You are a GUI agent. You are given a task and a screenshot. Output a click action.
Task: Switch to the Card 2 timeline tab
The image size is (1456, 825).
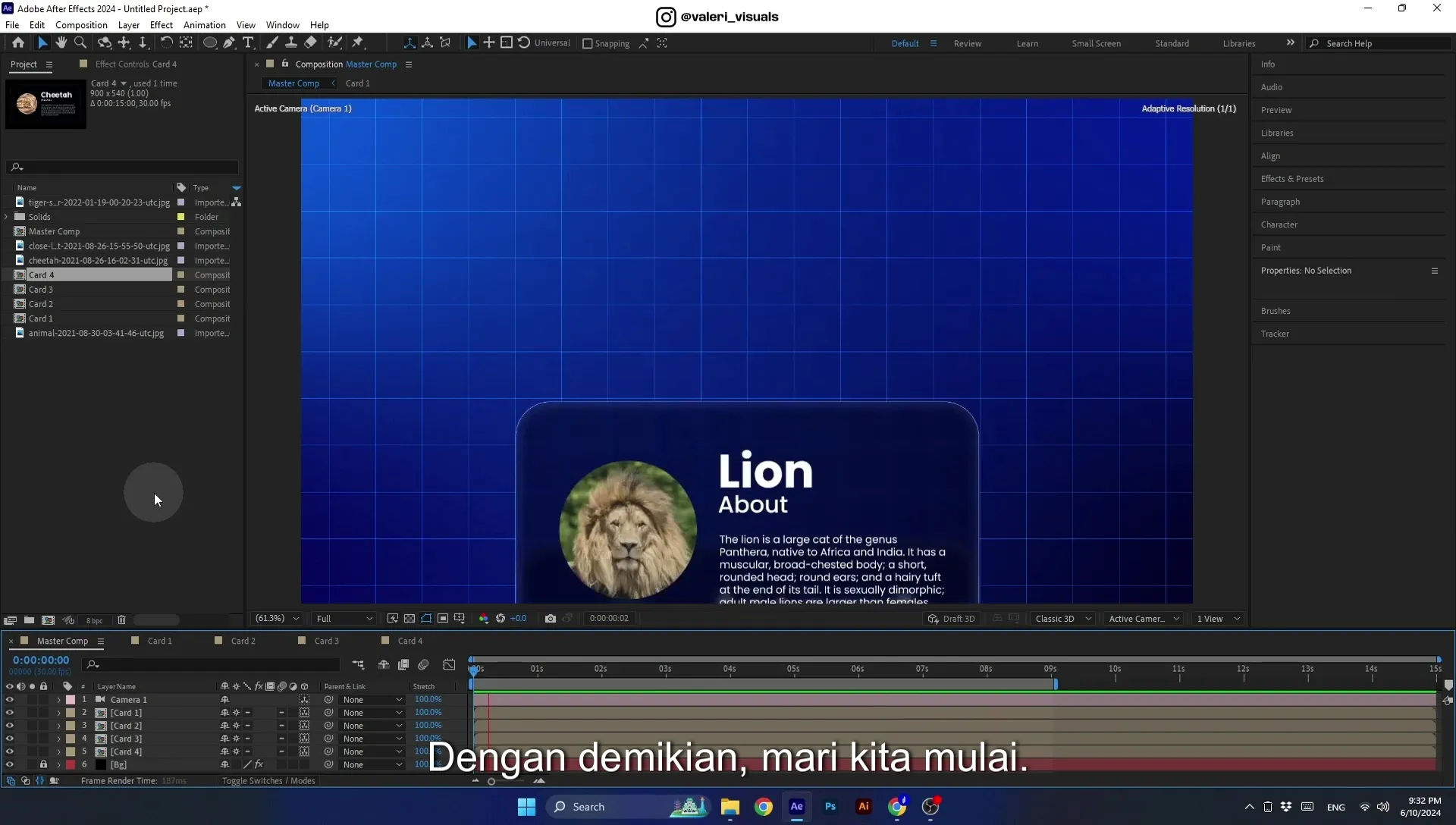(x=243, y=641)
